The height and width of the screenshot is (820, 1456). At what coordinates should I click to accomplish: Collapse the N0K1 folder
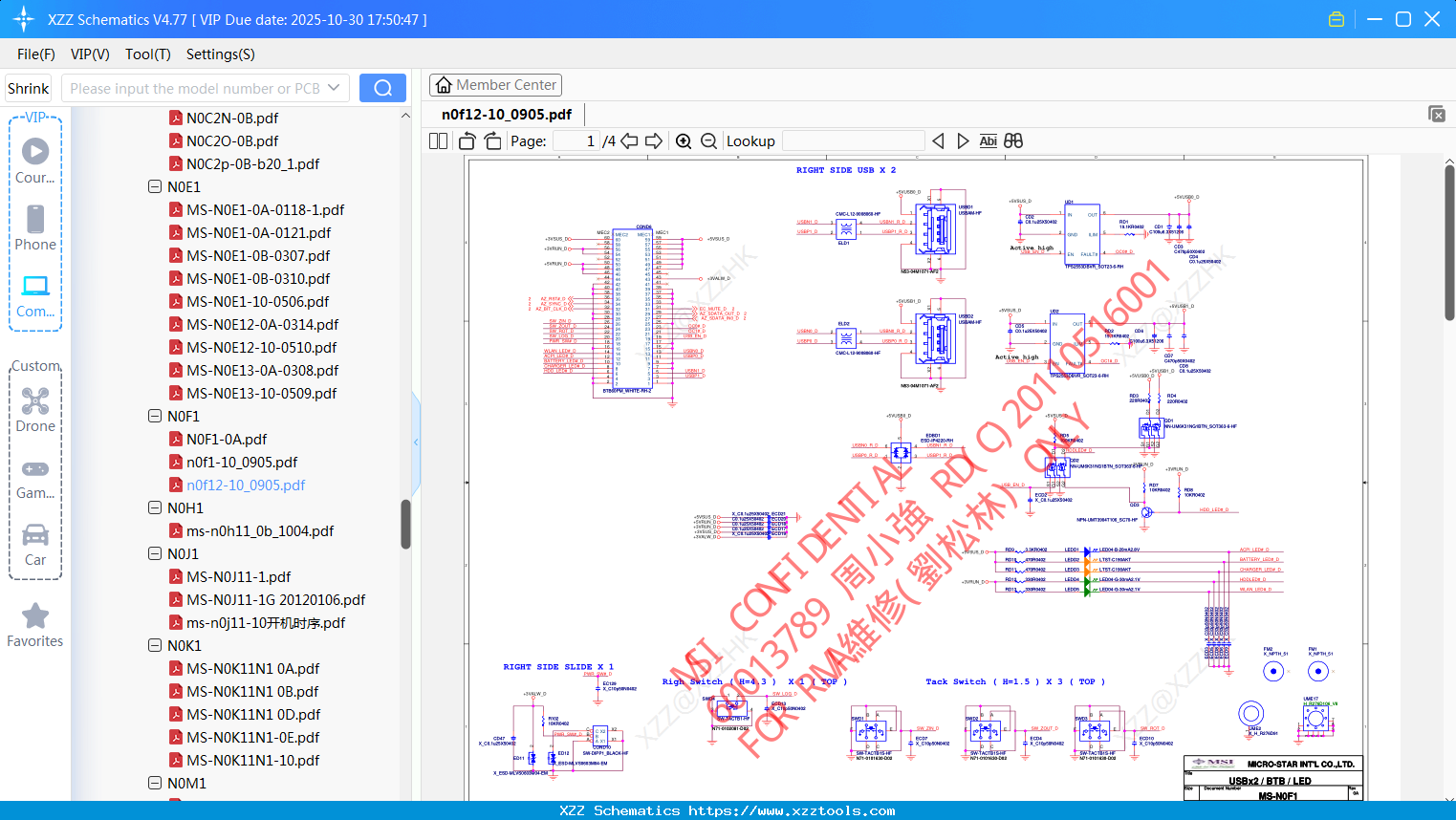[x=155, y=645]
